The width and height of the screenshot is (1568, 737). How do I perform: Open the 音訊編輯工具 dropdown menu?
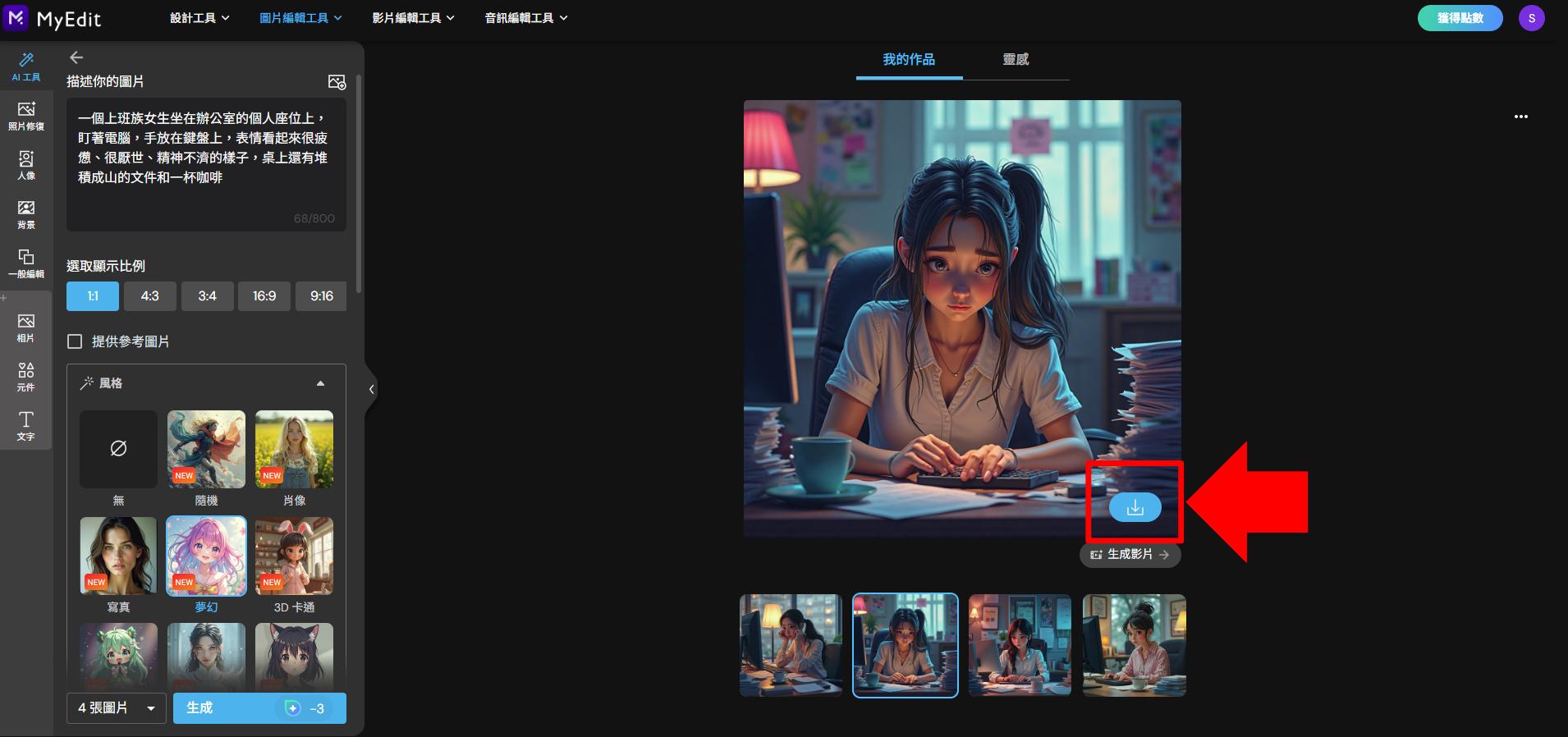coord(526,18)
